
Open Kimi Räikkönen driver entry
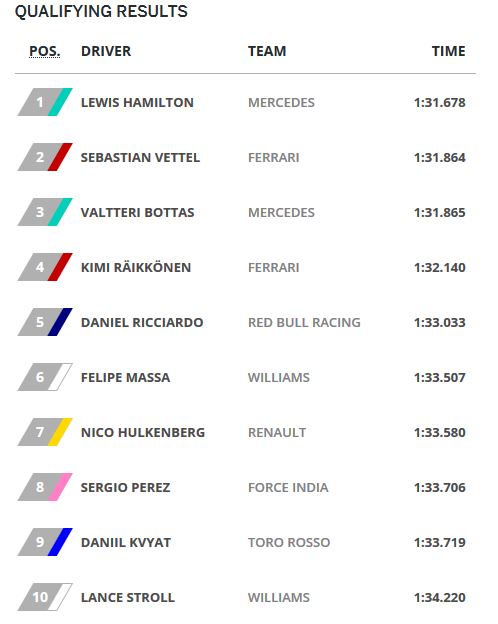point(136,267)
